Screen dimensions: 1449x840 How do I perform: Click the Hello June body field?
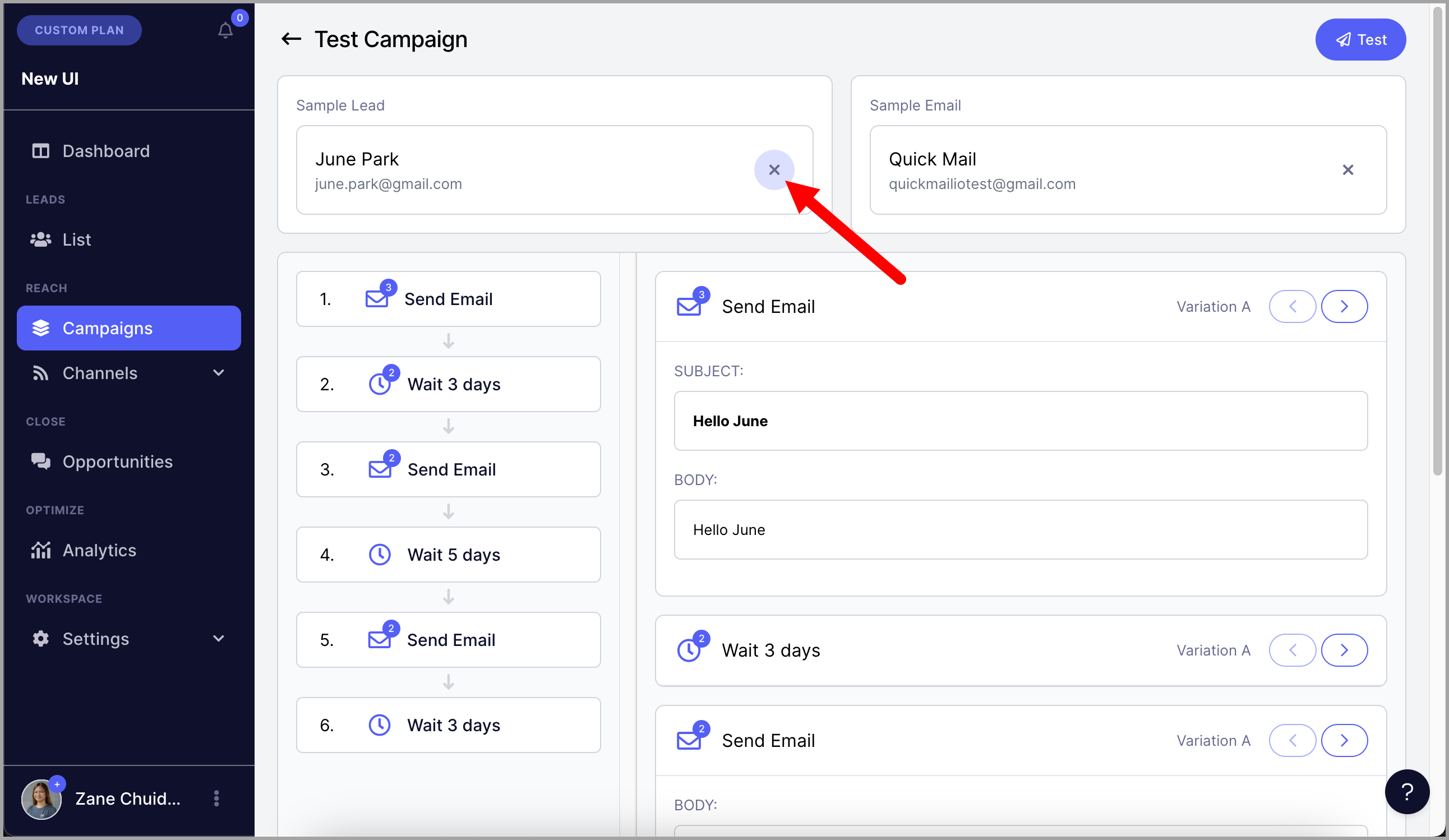(x=1020, y=529)
